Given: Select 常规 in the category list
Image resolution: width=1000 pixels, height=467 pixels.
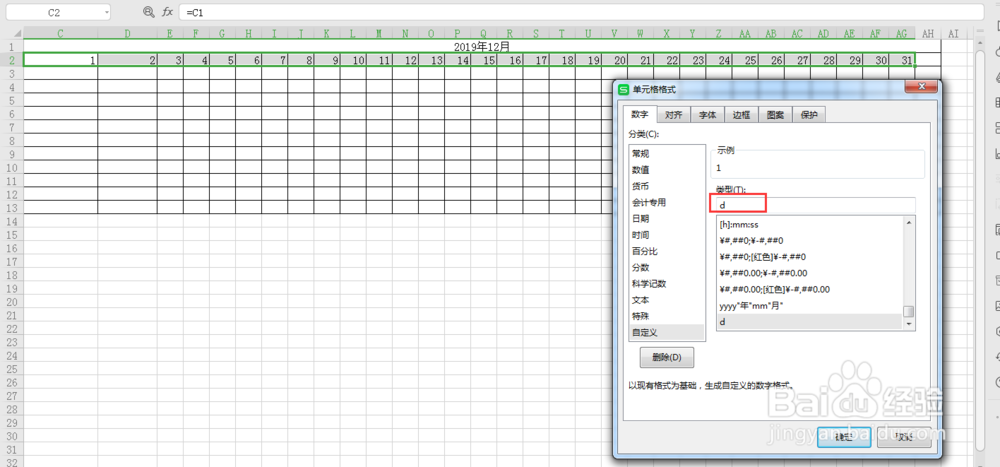Looking at the screenshot, I should click(x=666, y=154).
